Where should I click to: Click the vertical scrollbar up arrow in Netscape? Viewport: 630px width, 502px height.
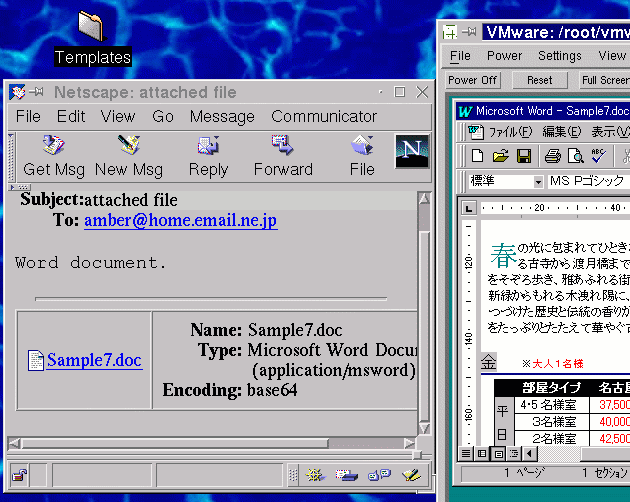coord(424,198)
